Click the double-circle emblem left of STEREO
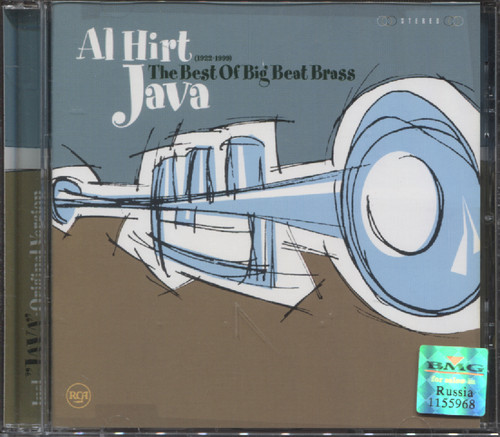The height and width of the screenshot is (437, 500). 386,21
